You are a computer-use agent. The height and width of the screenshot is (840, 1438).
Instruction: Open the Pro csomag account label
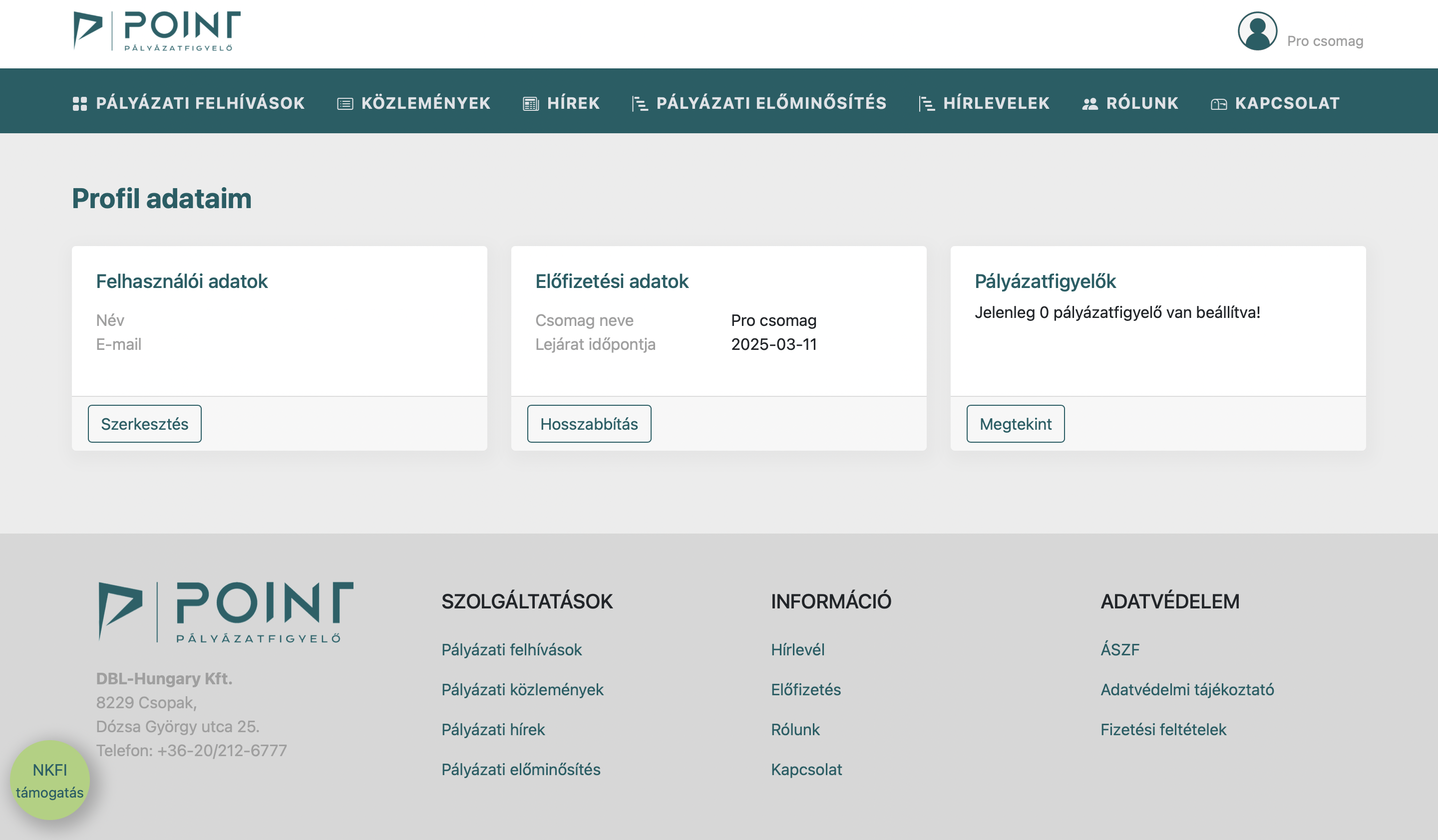point(1325,41)
